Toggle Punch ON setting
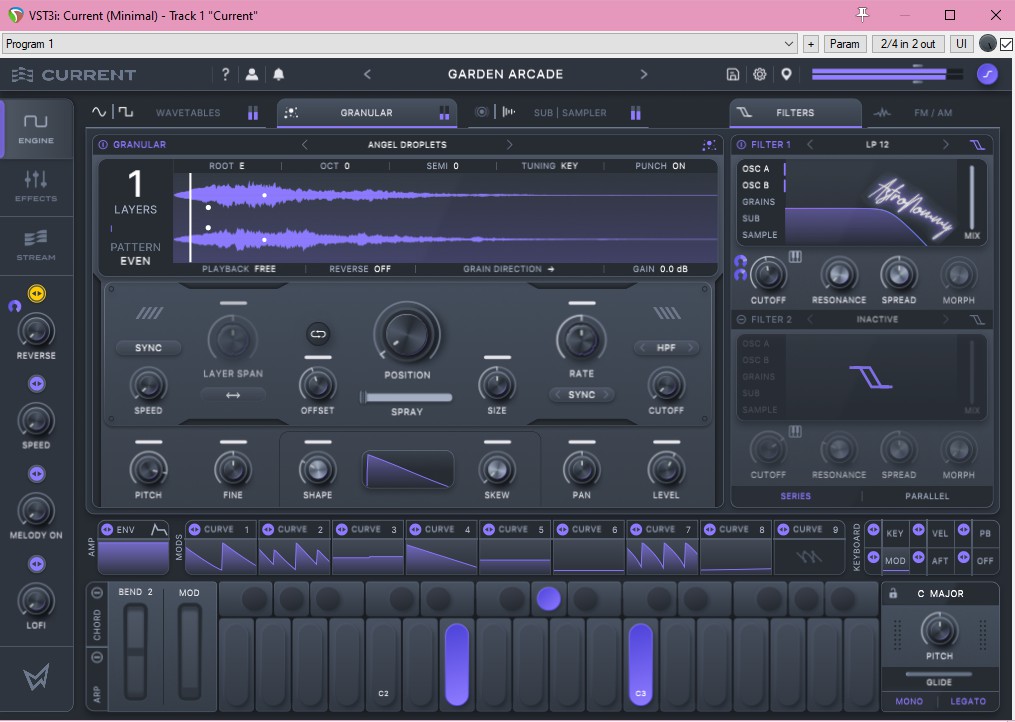The image size is (1015, 722). (660, 166)
